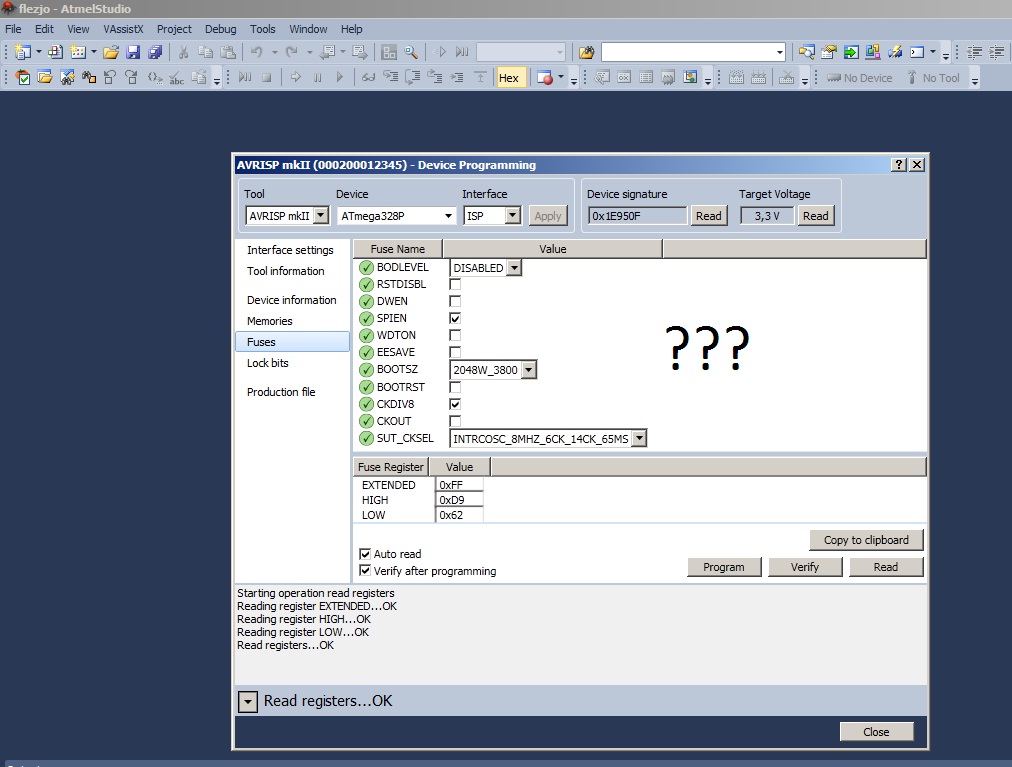Uncheck the SPIEN fuse checkbox
This screenshot has height=767, width=1012.
455,318
